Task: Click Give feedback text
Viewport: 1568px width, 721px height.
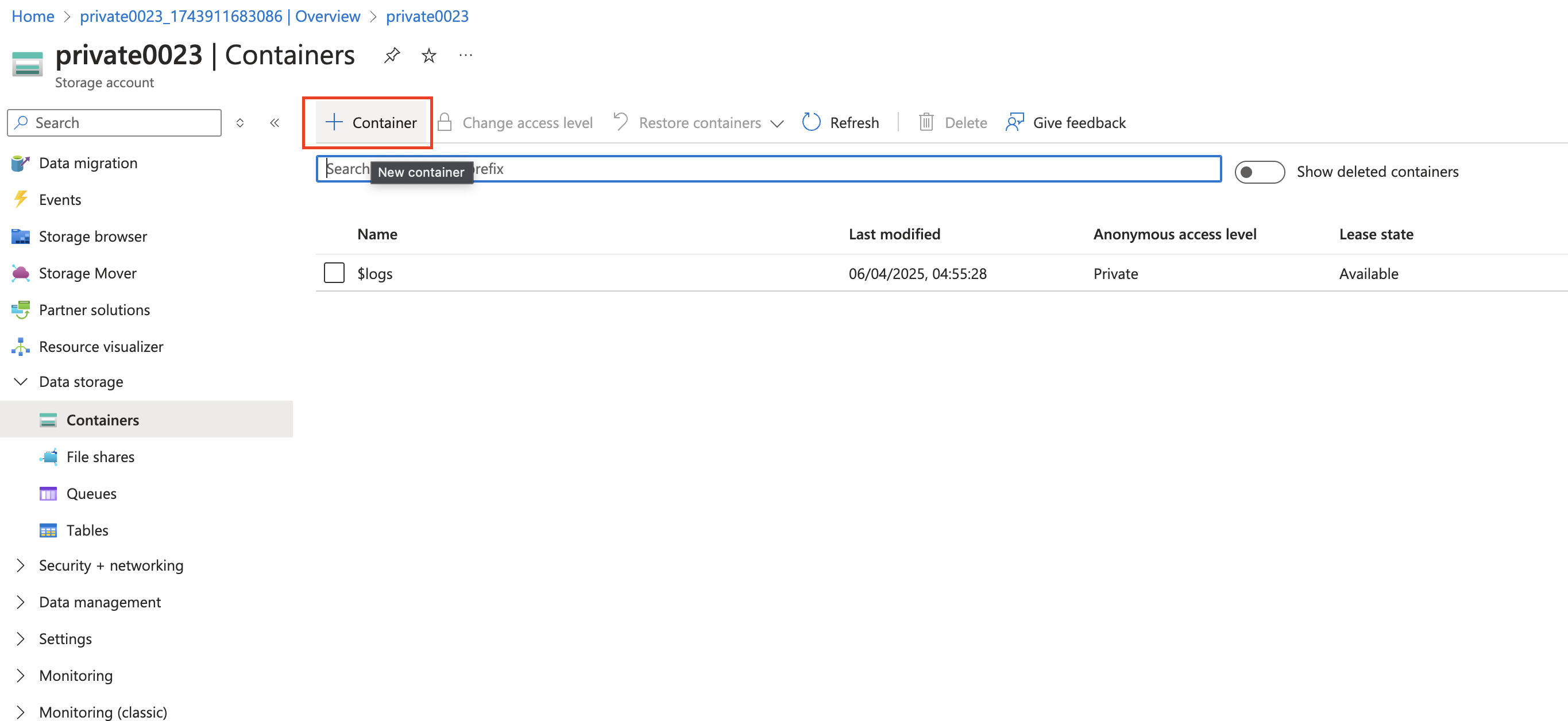Action: (x=1079, y=123)
